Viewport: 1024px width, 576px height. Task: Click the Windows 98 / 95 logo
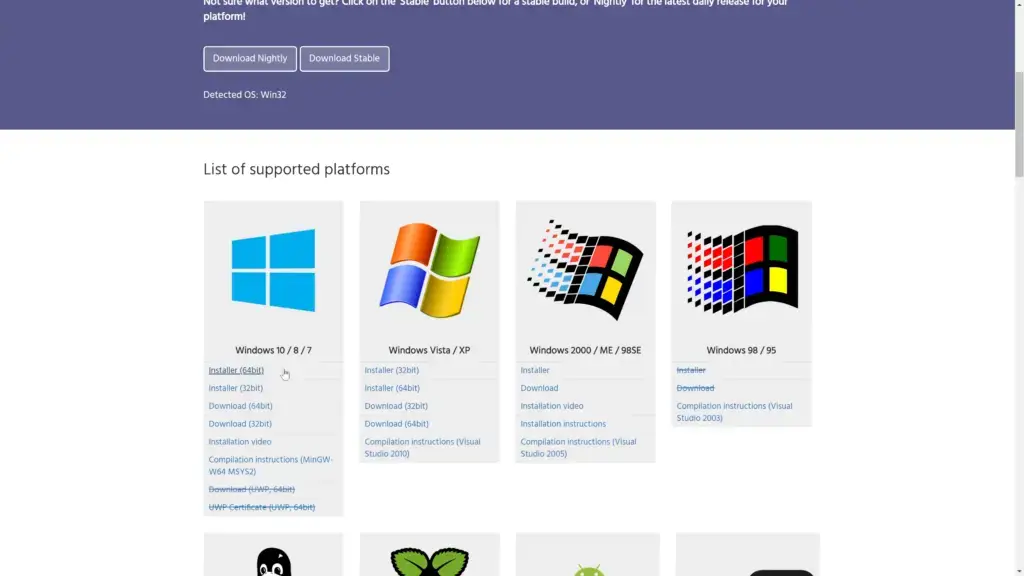click(742, 269)
